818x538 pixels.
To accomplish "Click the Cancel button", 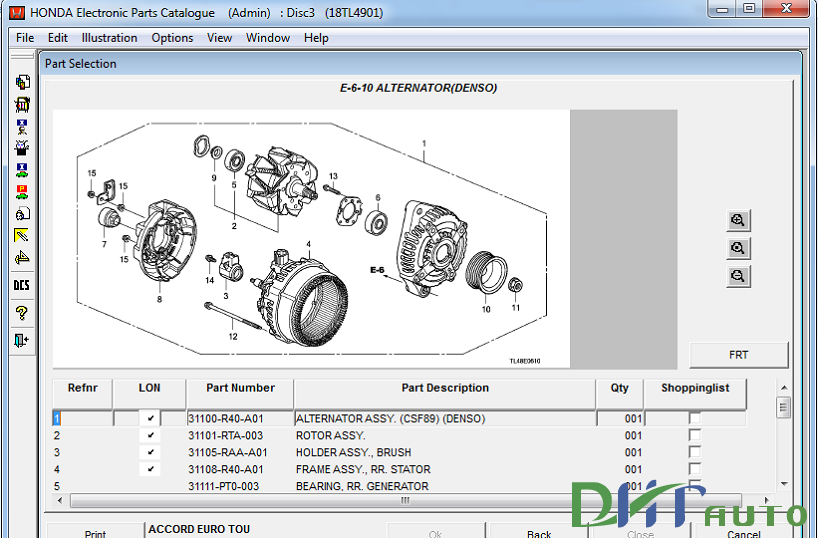I will [743, 531].
